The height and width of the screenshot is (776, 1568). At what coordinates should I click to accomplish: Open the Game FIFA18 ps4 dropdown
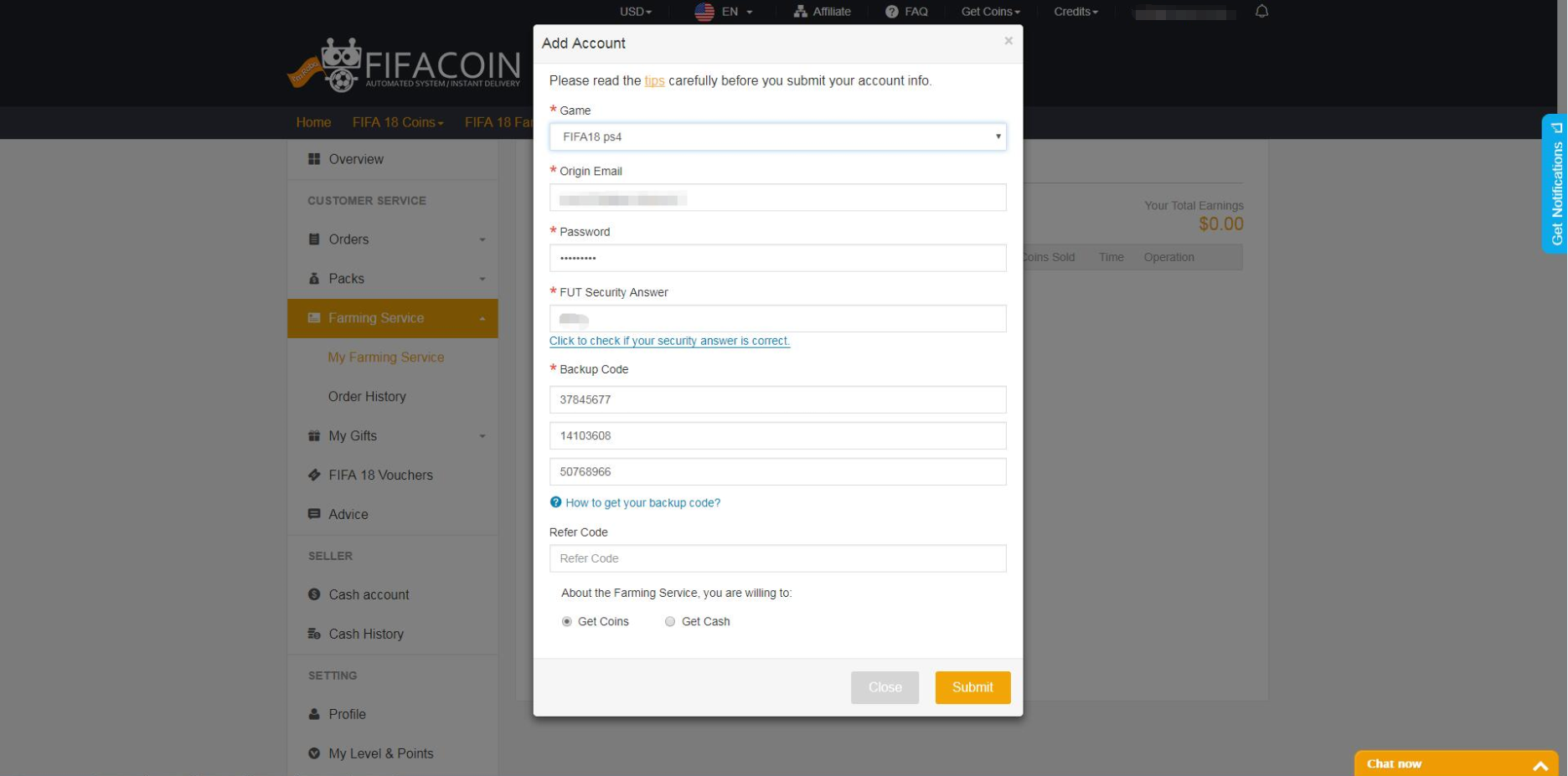pyautogui.click(x=777, y=137)
